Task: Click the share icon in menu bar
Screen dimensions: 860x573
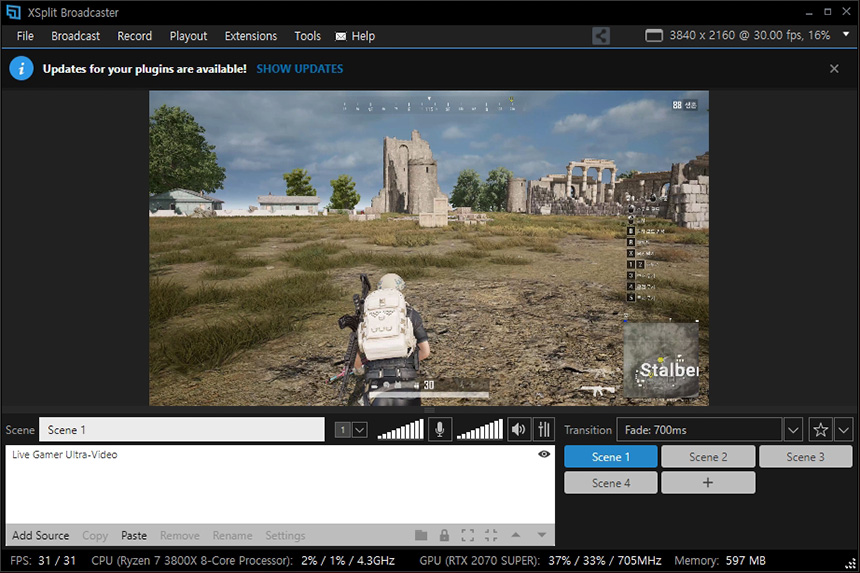Action: click(601, 36)
